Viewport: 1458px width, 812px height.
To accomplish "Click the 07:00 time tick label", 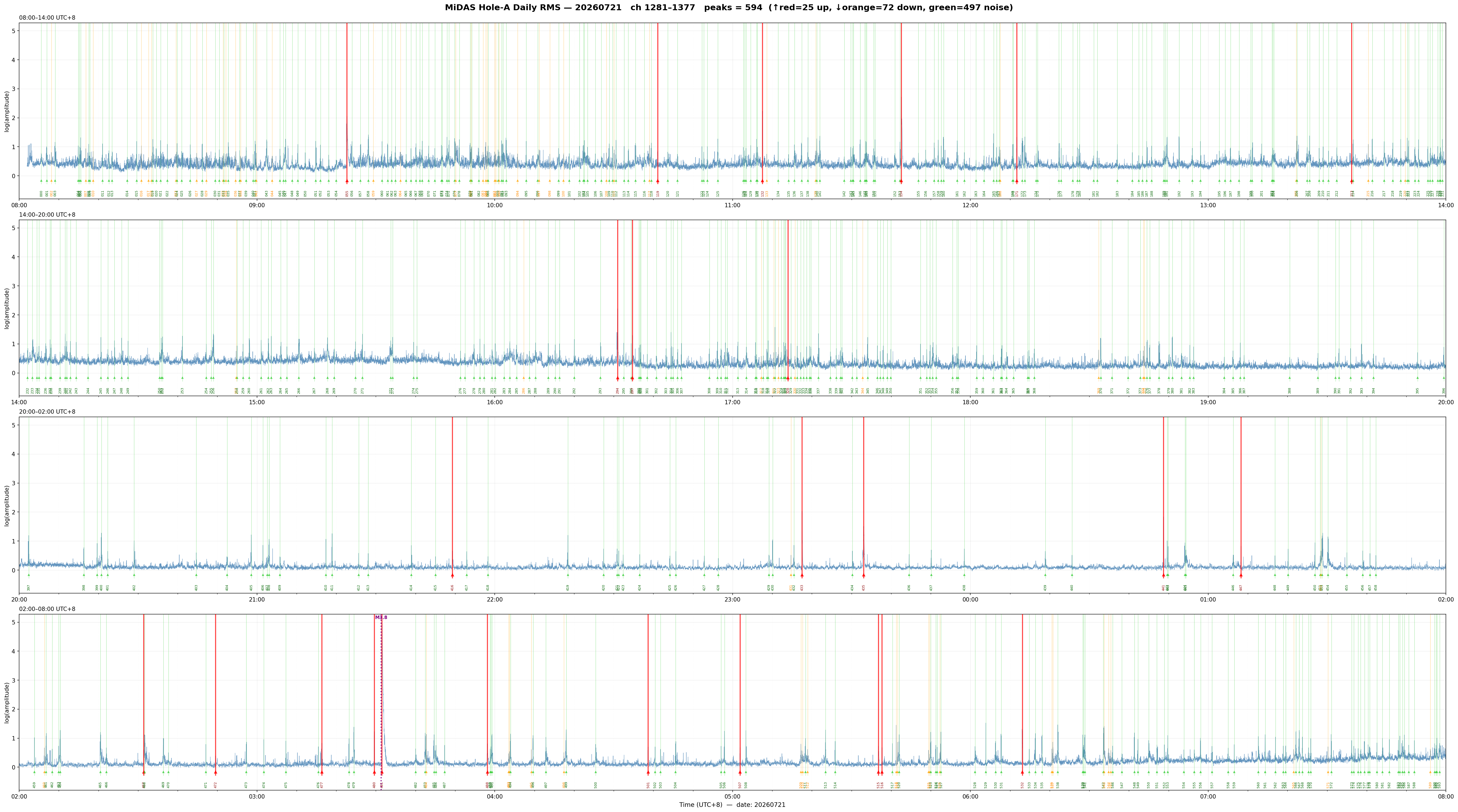I will pos(1208,797).
